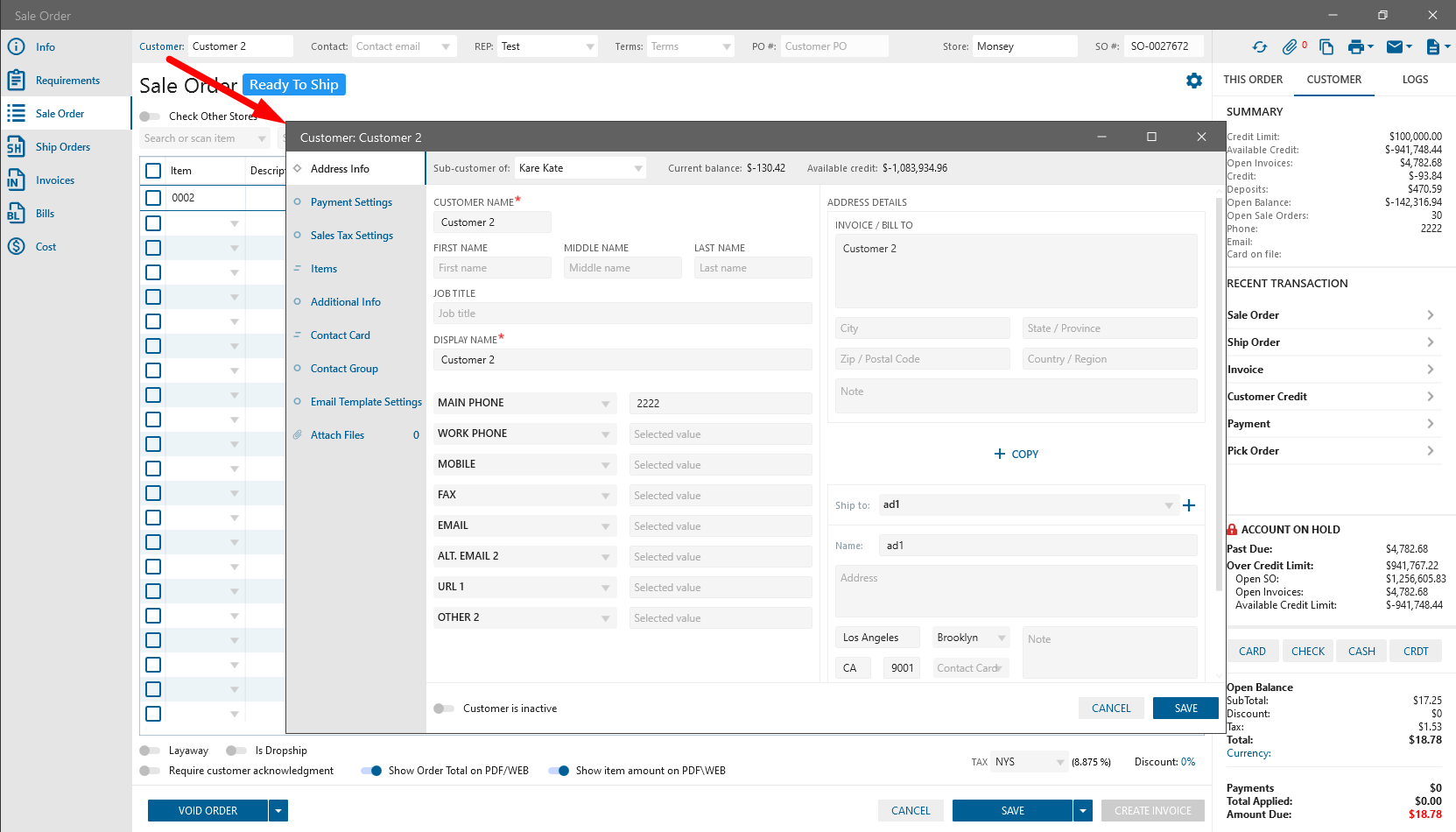Enable the Layaway switch
Screen dimensions: 1456x832
click(150, 751)
